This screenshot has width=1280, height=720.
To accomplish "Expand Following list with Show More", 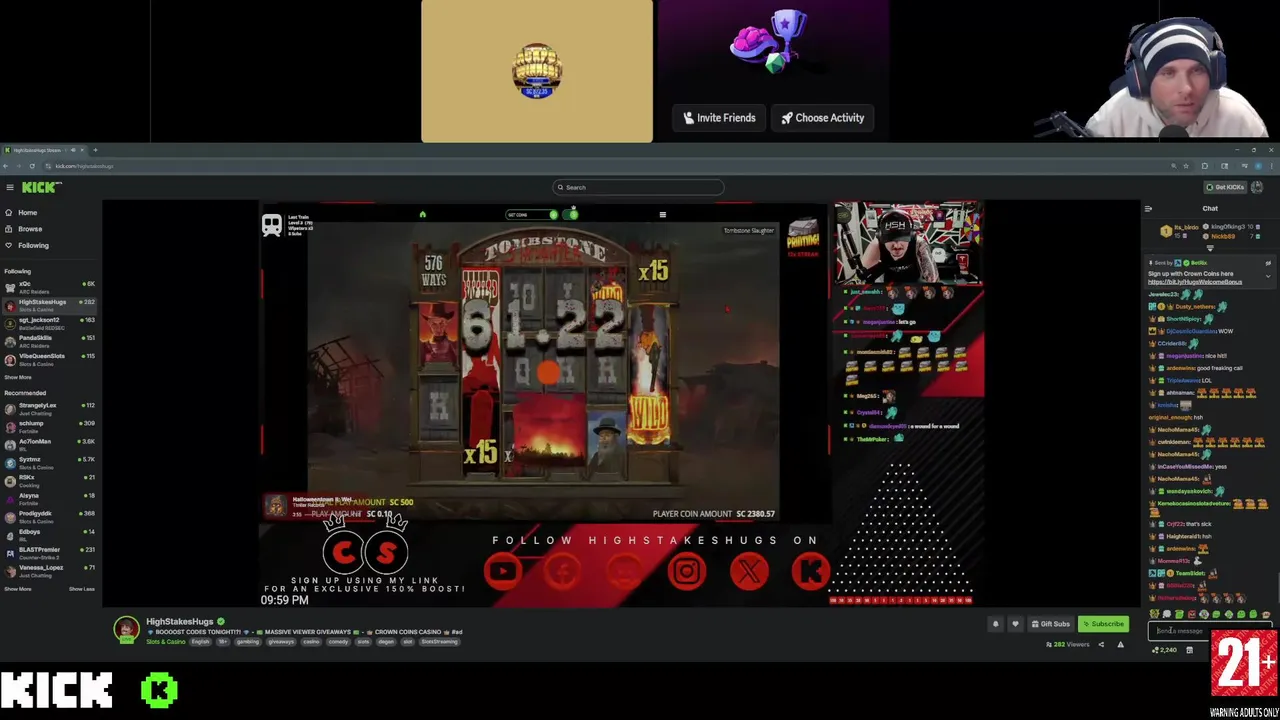I will (17, 377).
